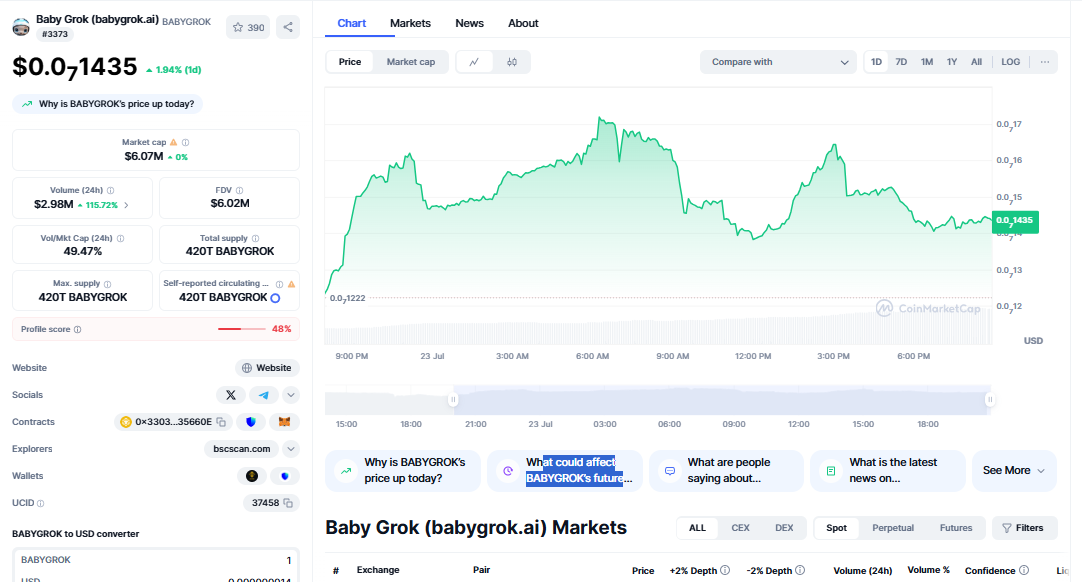Click Max. supply info icon

click(x=108, y=284)
